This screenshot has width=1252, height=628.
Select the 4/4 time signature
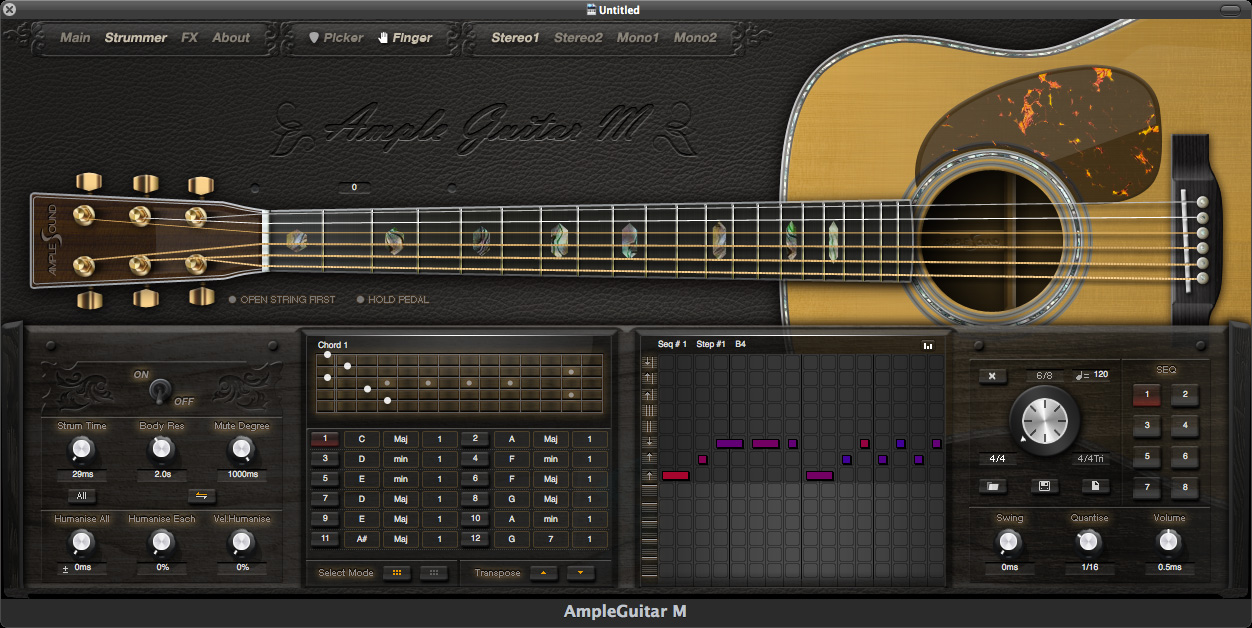[x=997, y=460]
